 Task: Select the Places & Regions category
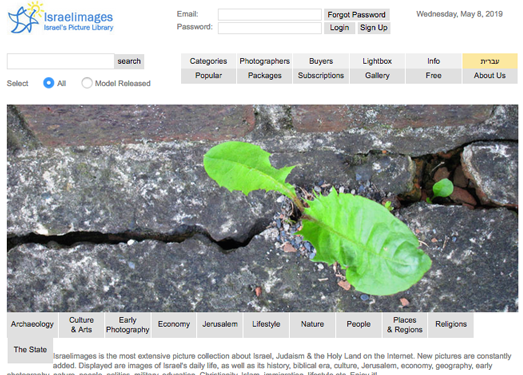point(405,325)
